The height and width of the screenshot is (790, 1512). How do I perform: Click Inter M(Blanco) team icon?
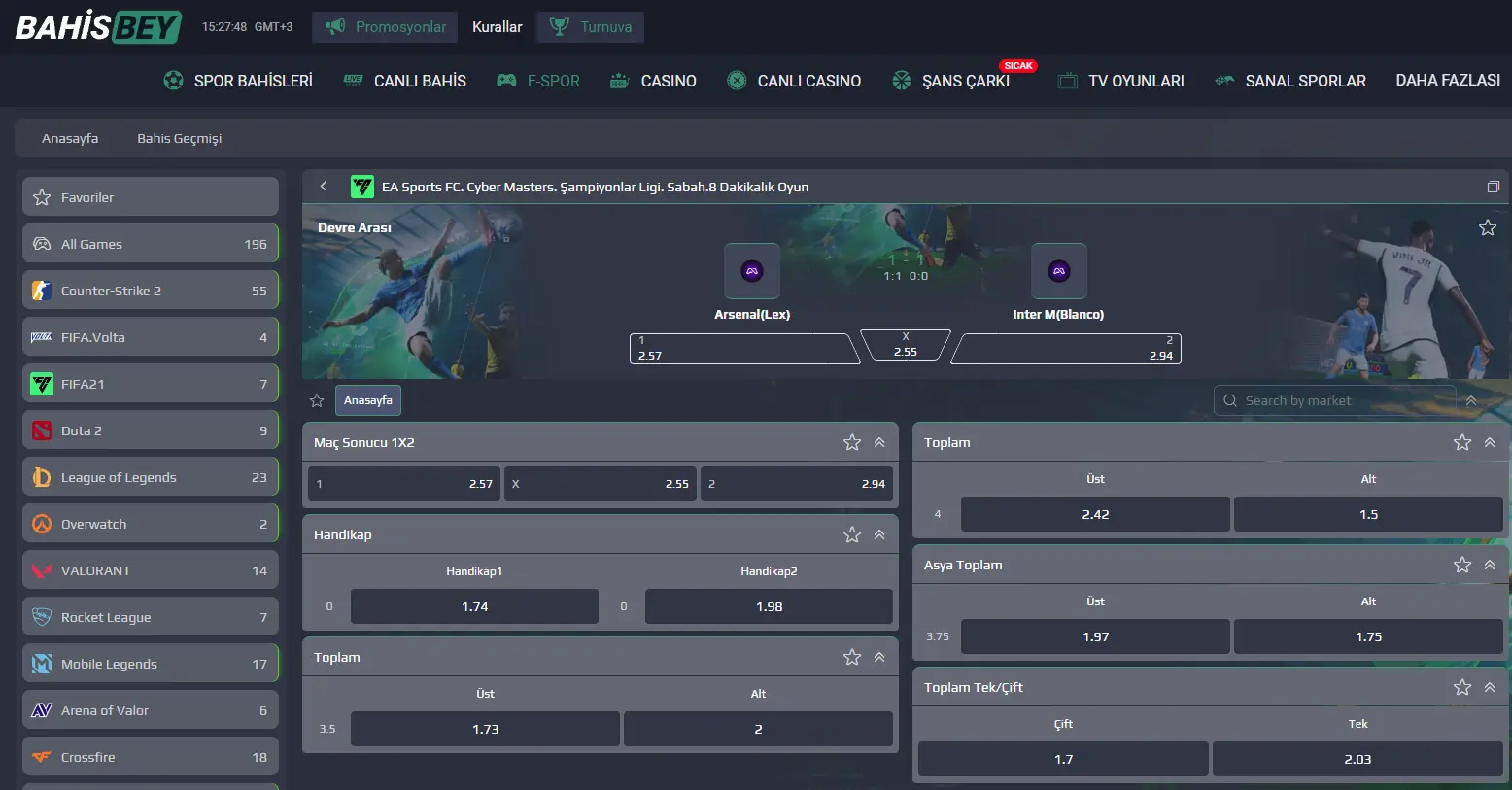(1059, 271)
